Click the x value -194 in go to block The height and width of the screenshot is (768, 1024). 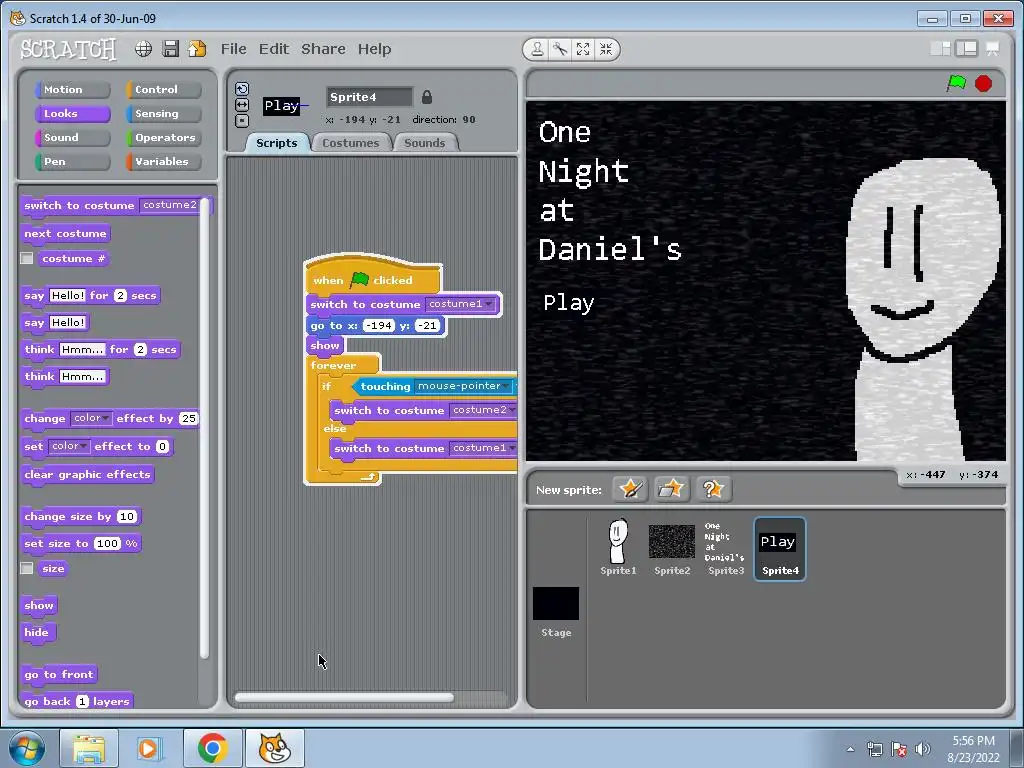point(379,325)
